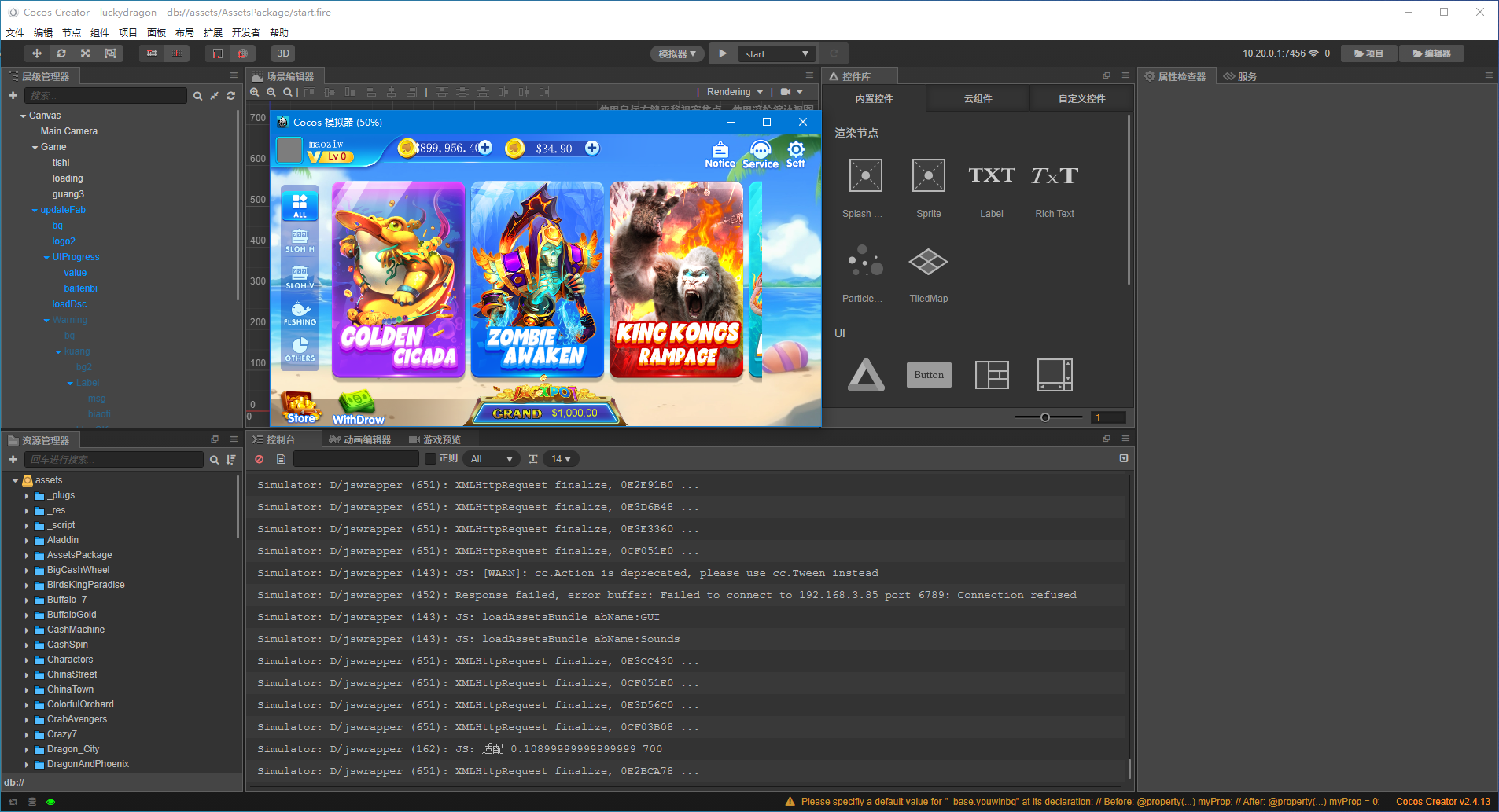
Task: Select the FISHING games category
Action: [300, 314]
